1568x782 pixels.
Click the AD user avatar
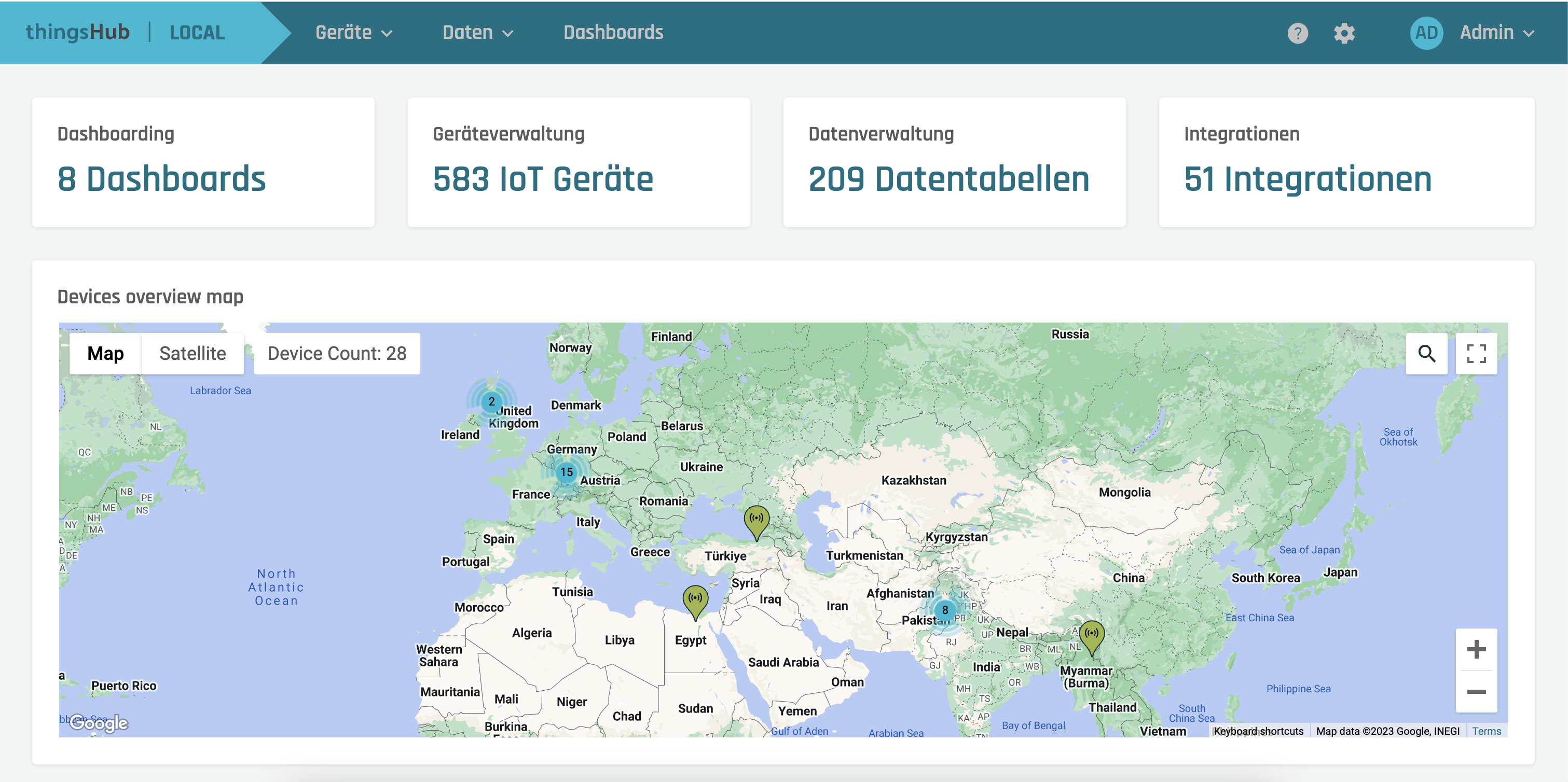click(1426, 33)
